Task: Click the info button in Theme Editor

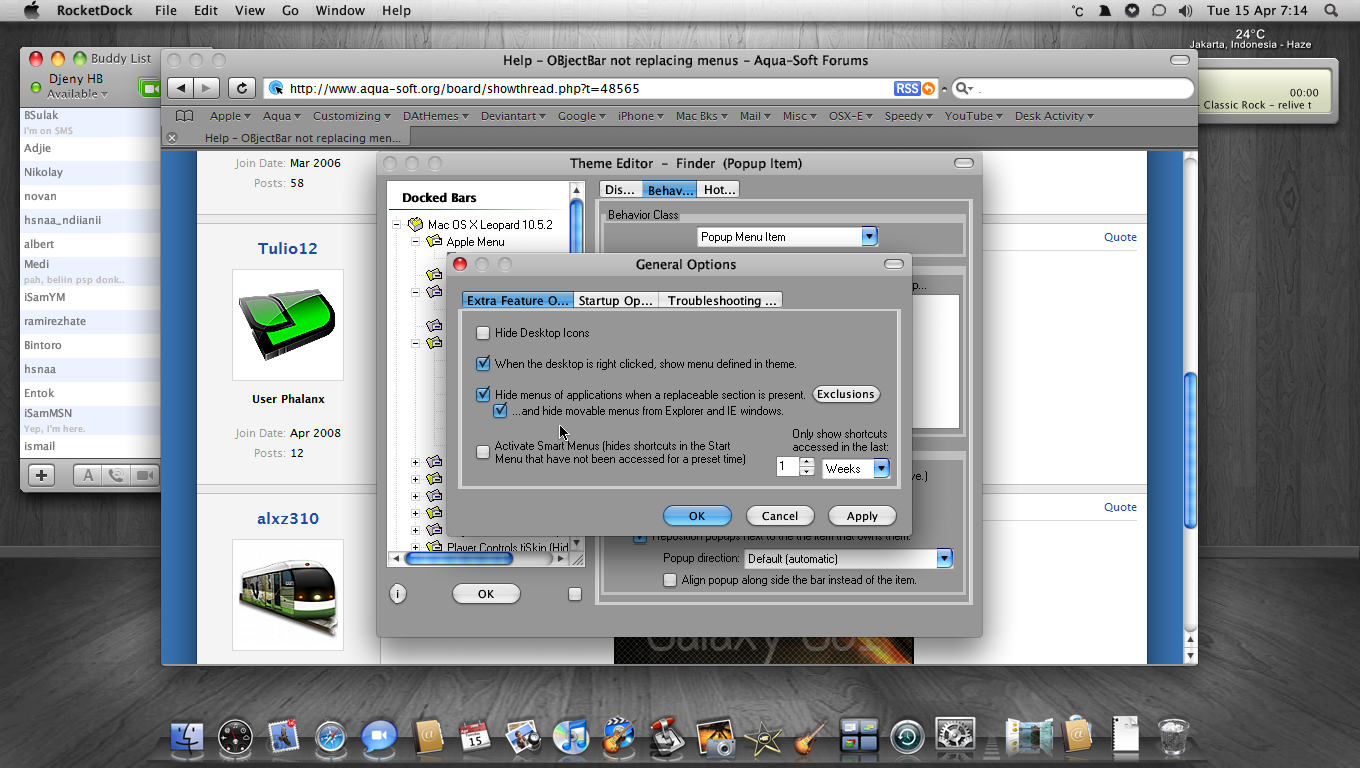Action: pyautogui.click(x=398, y=594)
